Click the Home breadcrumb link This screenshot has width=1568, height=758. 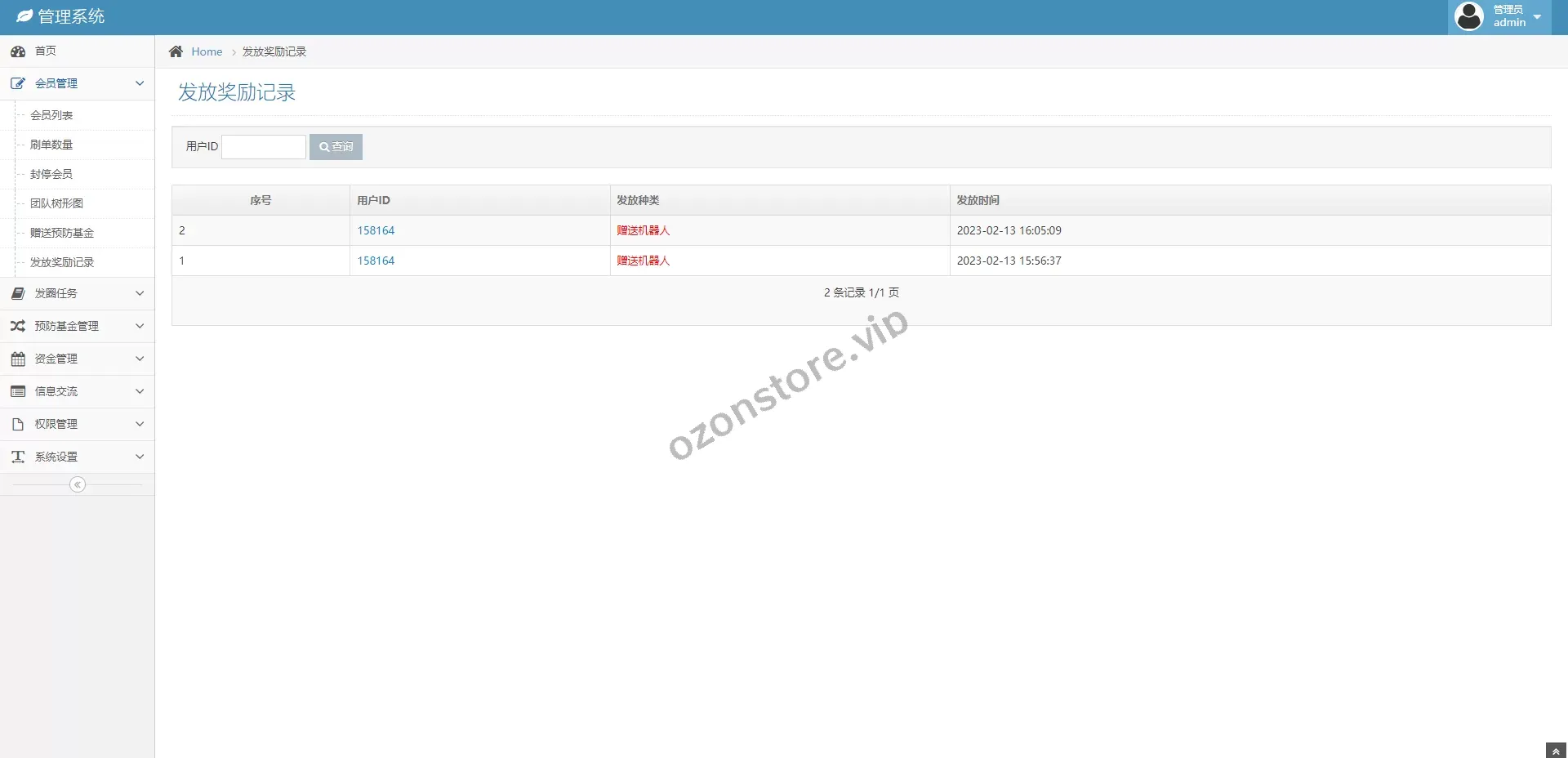(x=207, y=51)
